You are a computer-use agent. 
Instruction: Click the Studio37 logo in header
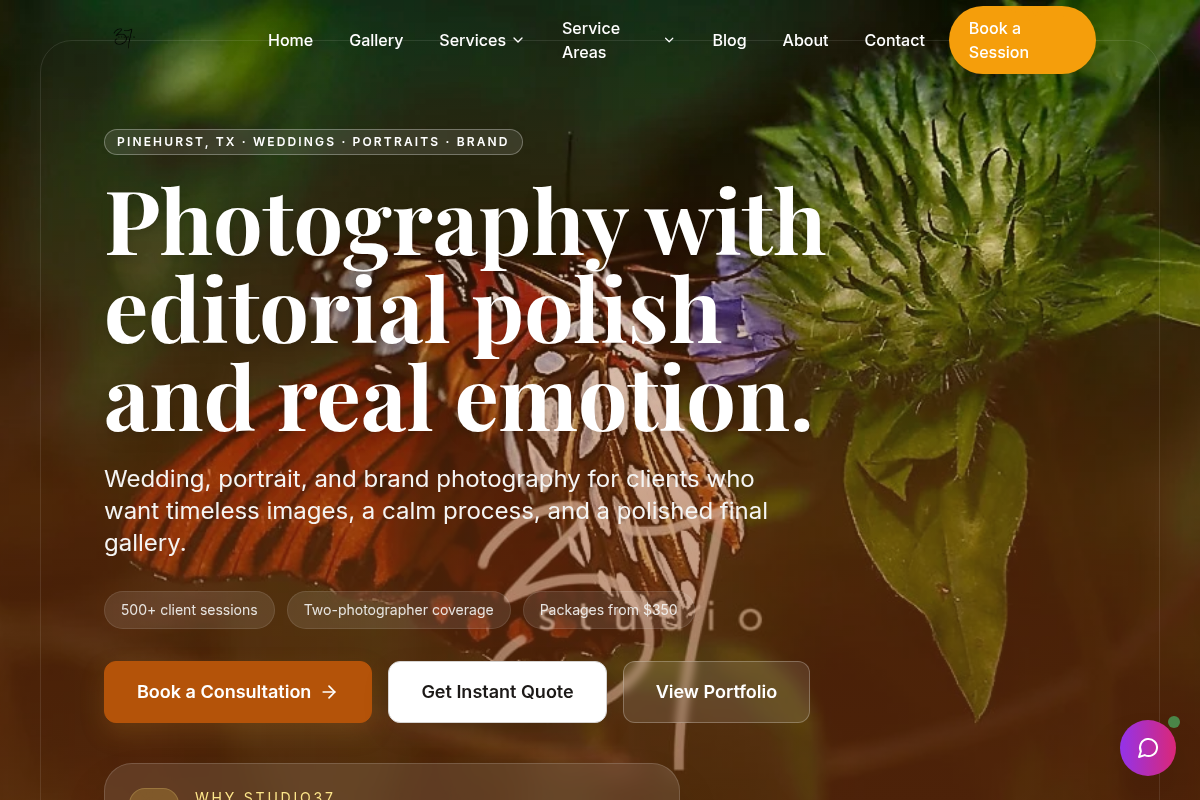point(123,39)
